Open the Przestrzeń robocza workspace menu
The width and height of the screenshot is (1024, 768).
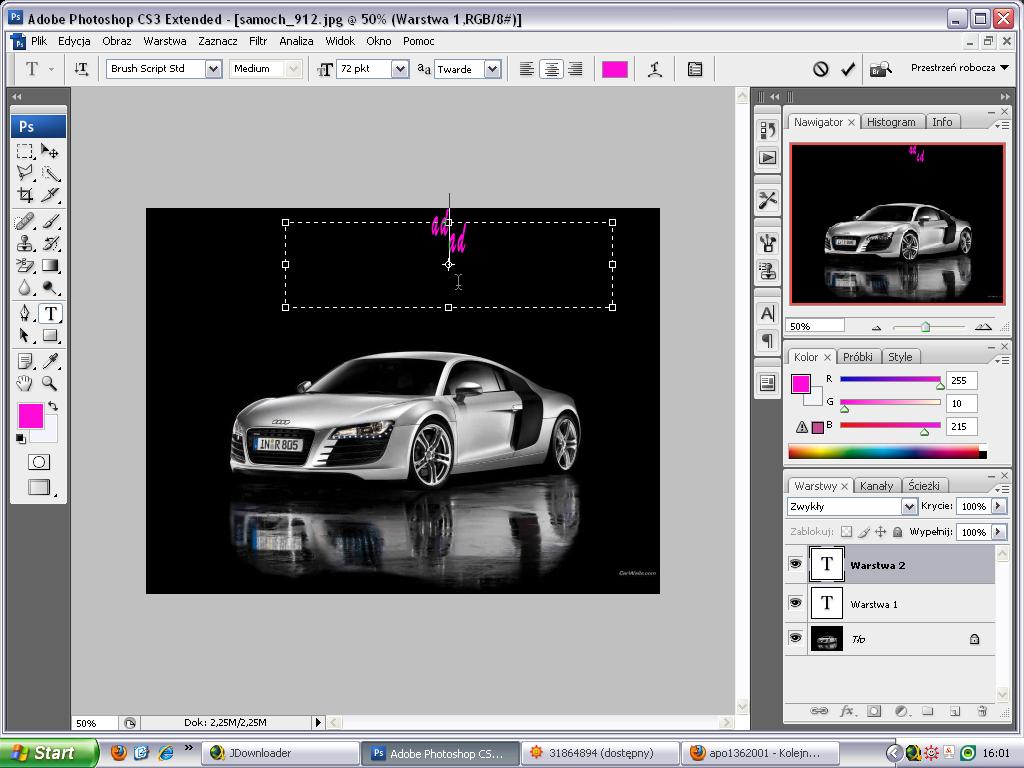pyautogui.click(x=959, y=68)
